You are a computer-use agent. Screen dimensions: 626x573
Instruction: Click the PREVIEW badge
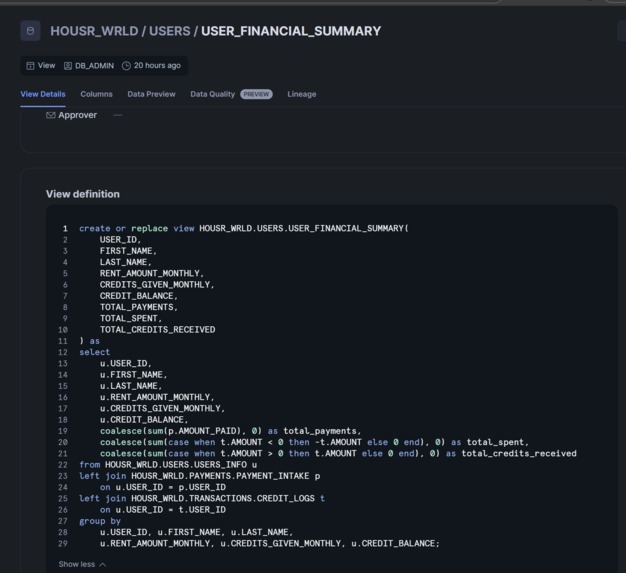click(x=256, y=94)
